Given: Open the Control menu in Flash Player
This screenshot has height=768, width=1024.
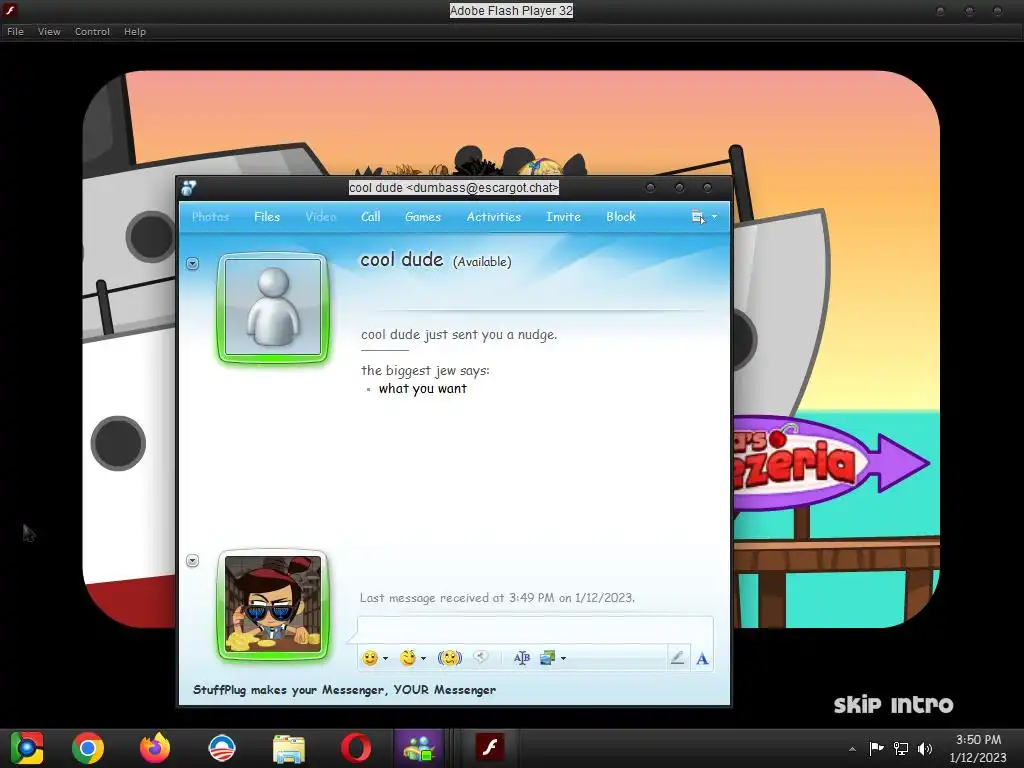Looking at the screenshot, I should [92, 31].
